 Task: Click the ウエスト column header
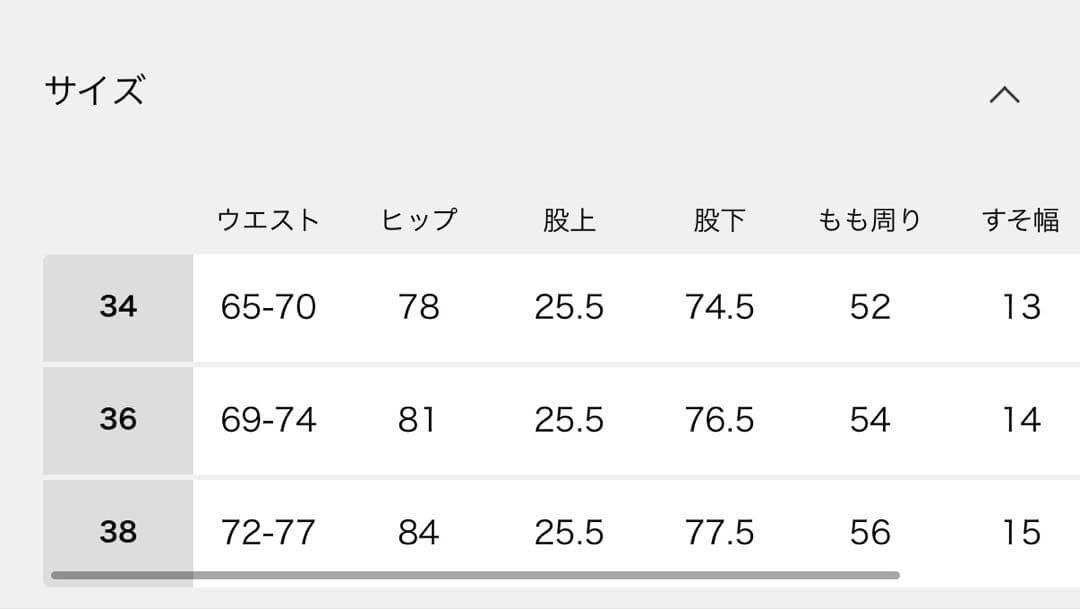[268, 220]
